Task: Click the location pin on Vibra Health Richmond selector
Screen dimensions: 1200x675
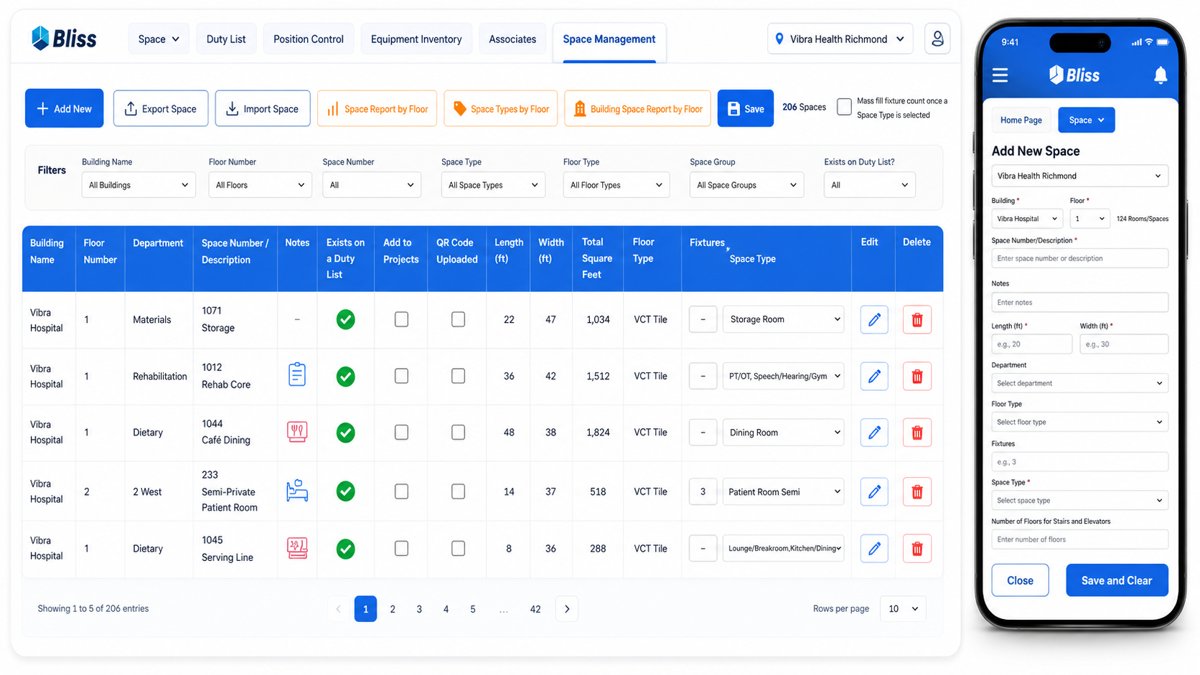Action: point(780,39)
